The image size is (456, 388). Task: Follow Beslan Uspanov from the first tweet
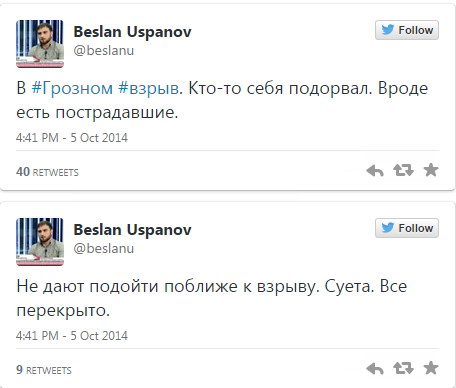point(407,30)
